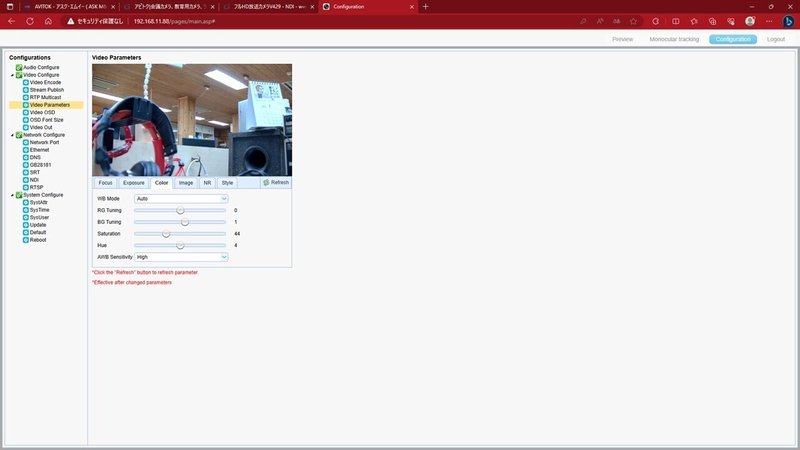The height and width of the screenshot is (450, 800).
Task: Switch to the AVITOK browser tab
Action: [69, 7]
